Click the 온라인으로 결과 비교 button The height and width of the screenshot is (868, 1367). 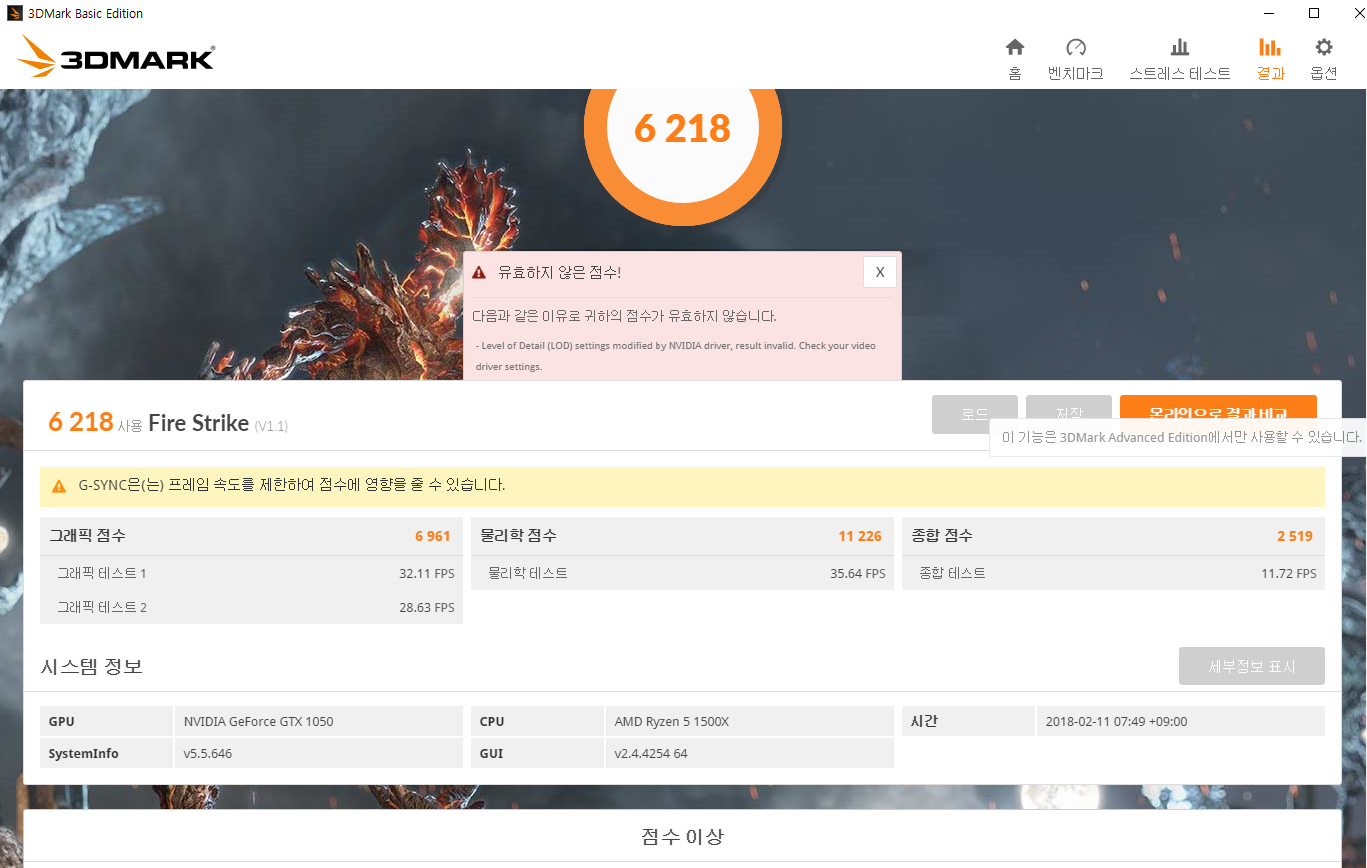1218,407
